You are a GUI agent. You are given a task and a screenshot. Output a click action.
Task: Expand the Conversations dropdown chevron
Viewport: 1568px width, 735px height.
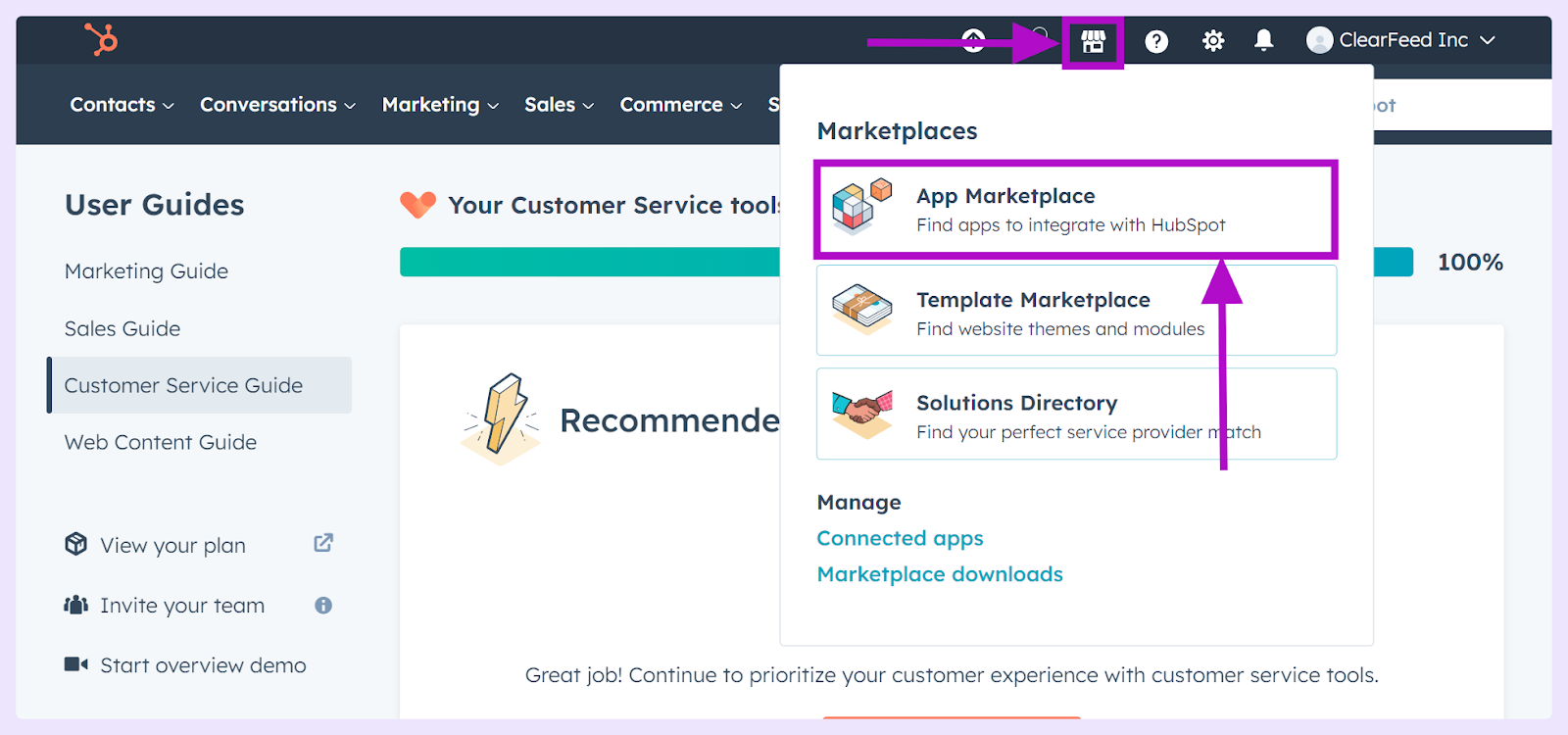tap(350, 106)
